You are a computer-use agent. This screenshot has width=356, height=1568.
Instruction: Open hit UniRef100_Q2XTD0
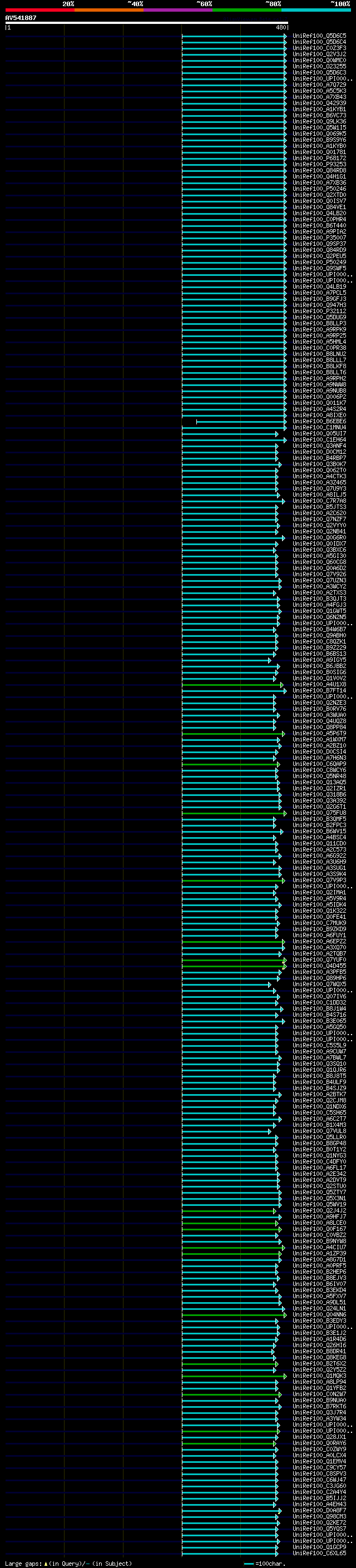pyautogui.click(x=319, y=195)
